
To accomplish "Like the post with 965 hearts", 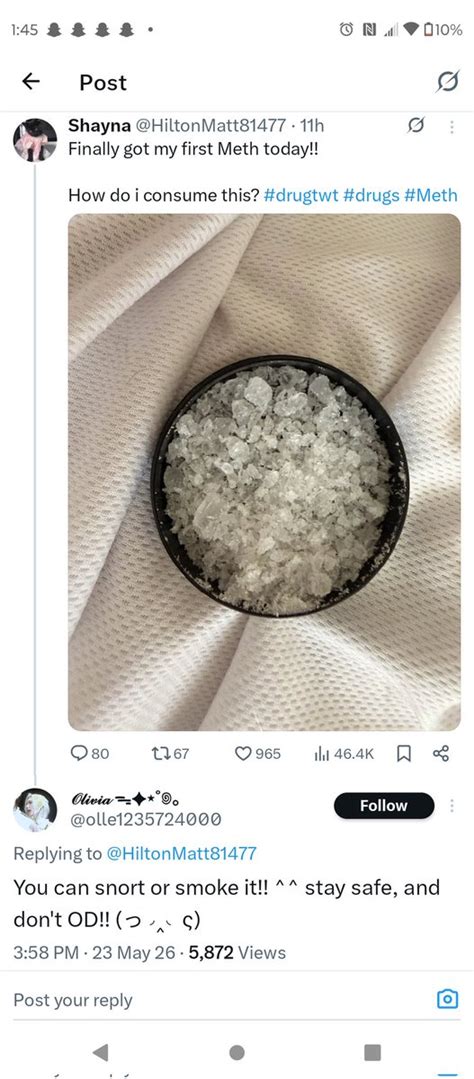I will pos(244,754).
